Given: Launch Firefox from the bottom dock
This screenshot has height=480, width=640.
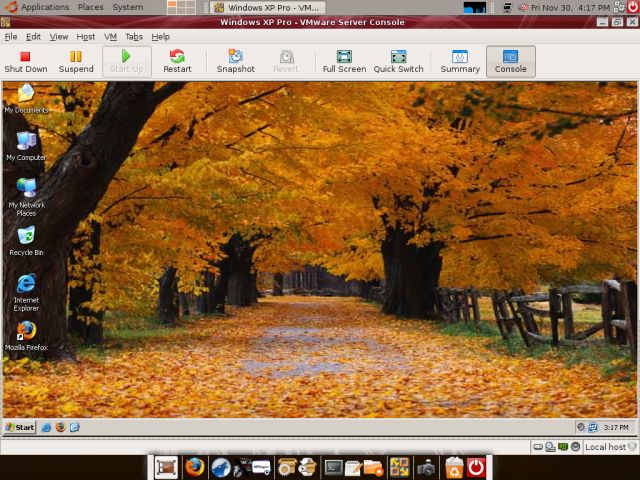Looking at the screenshot, I should pyautogui.click(x=194, y=467).
